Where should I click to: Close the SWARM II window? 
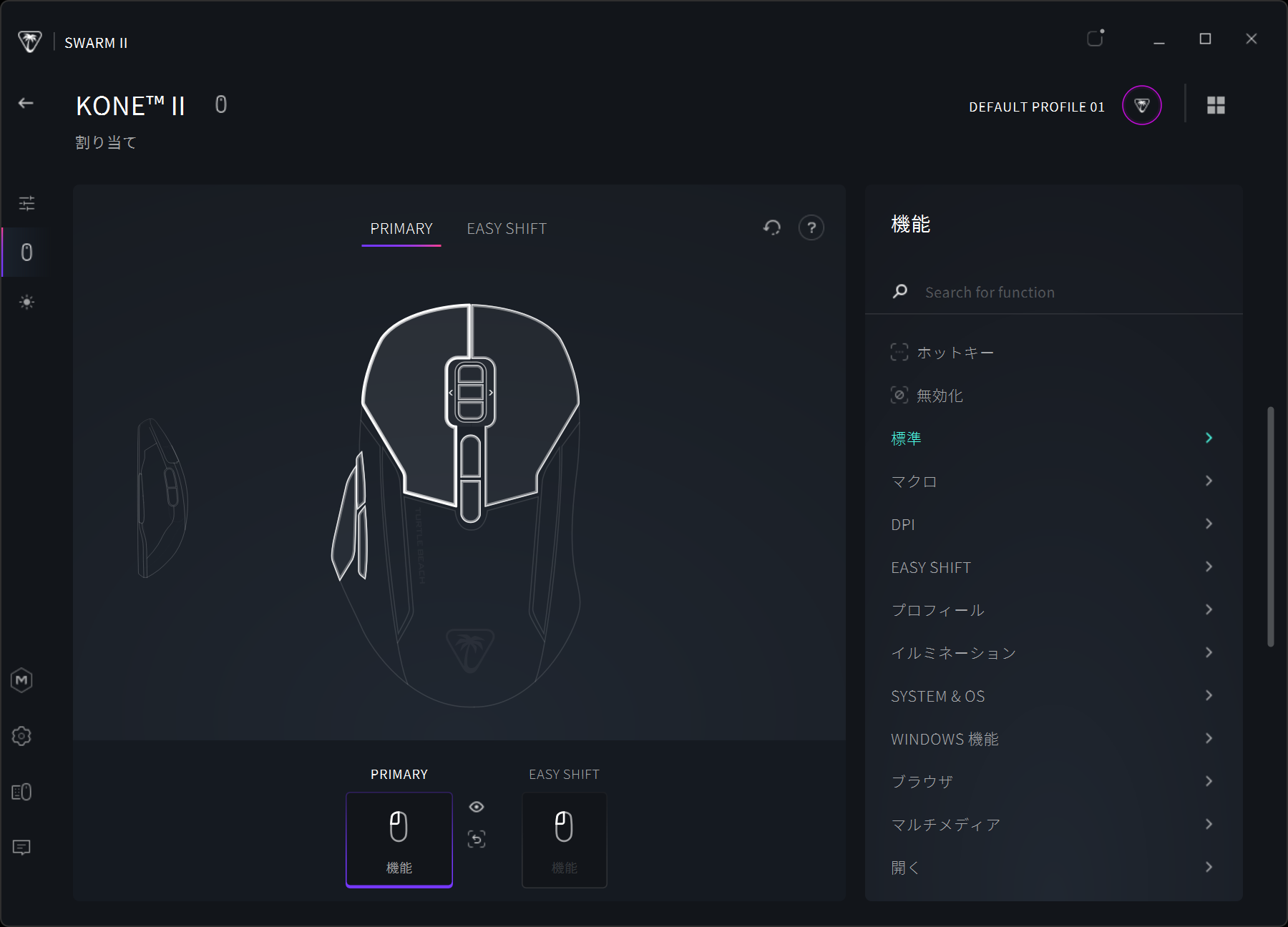[1251, 39]
